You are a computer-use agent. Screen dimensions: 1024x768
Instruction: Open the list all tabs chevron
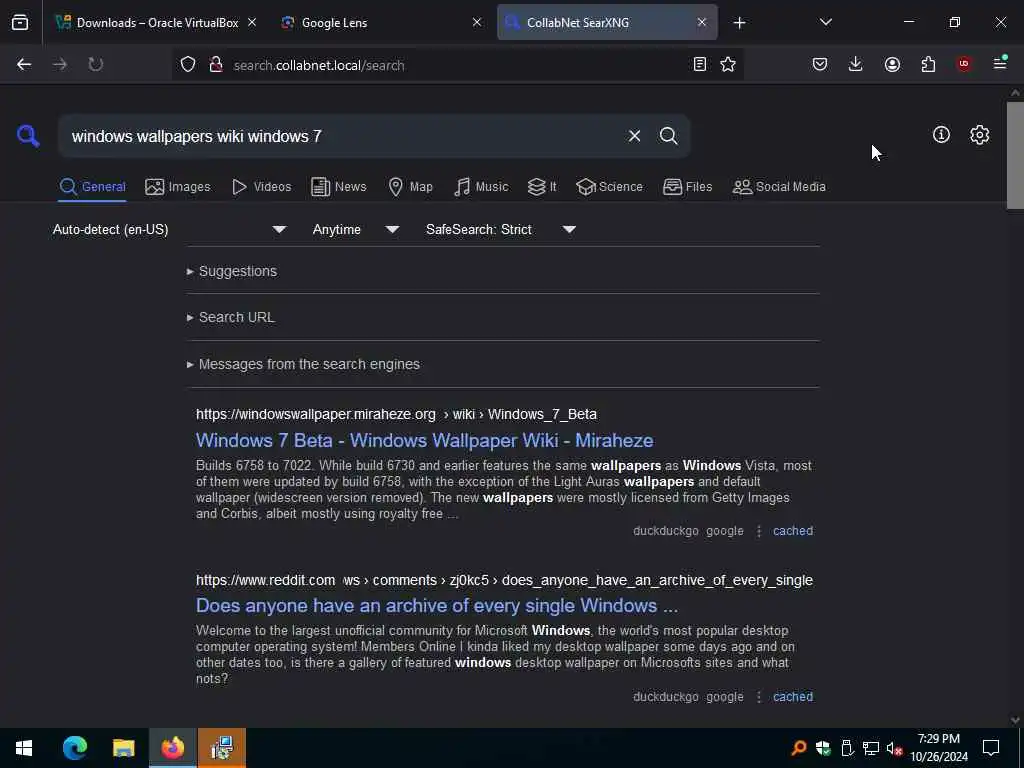(825, 22)
